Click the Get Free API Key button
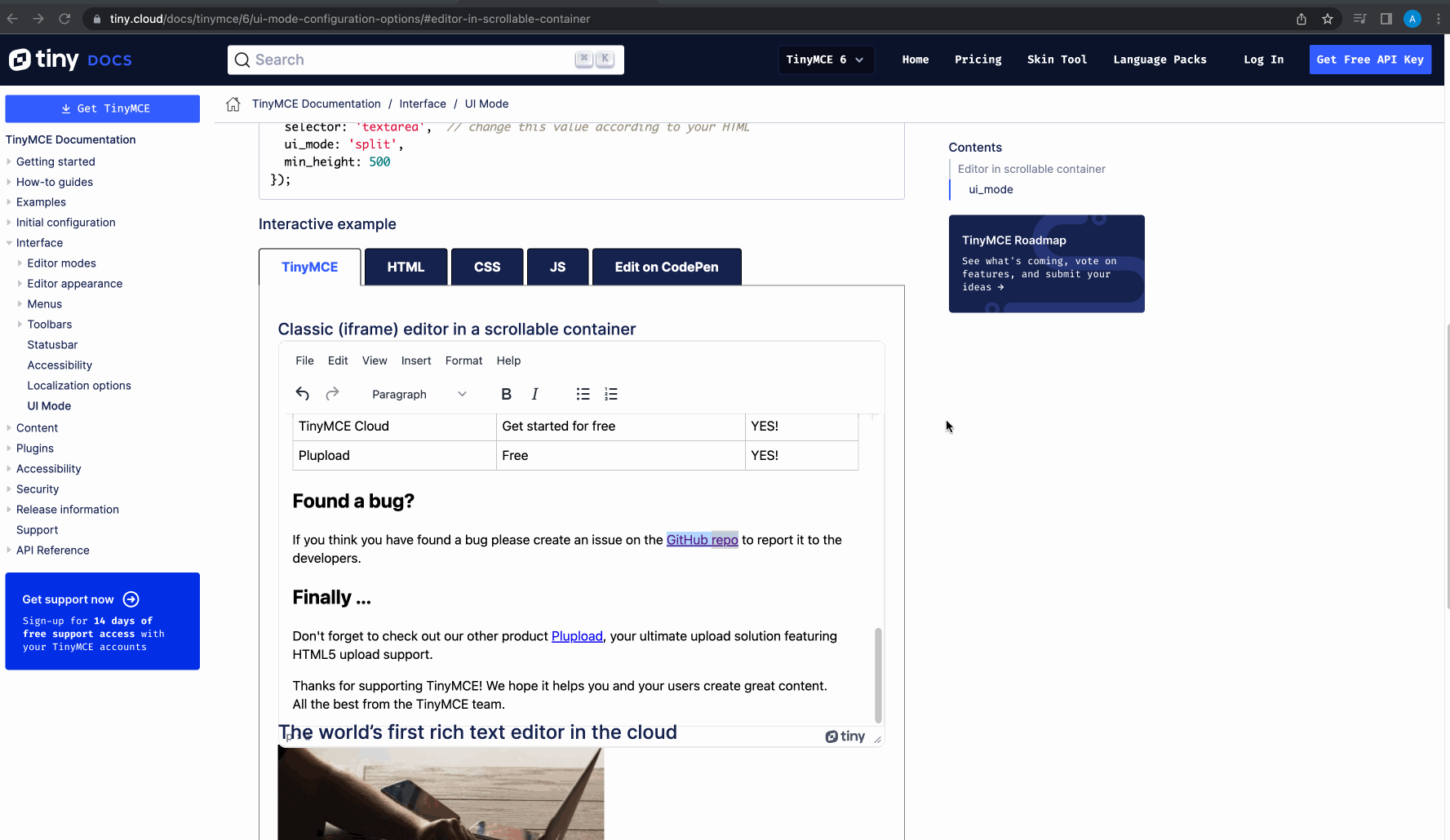 pos(1370,59)
